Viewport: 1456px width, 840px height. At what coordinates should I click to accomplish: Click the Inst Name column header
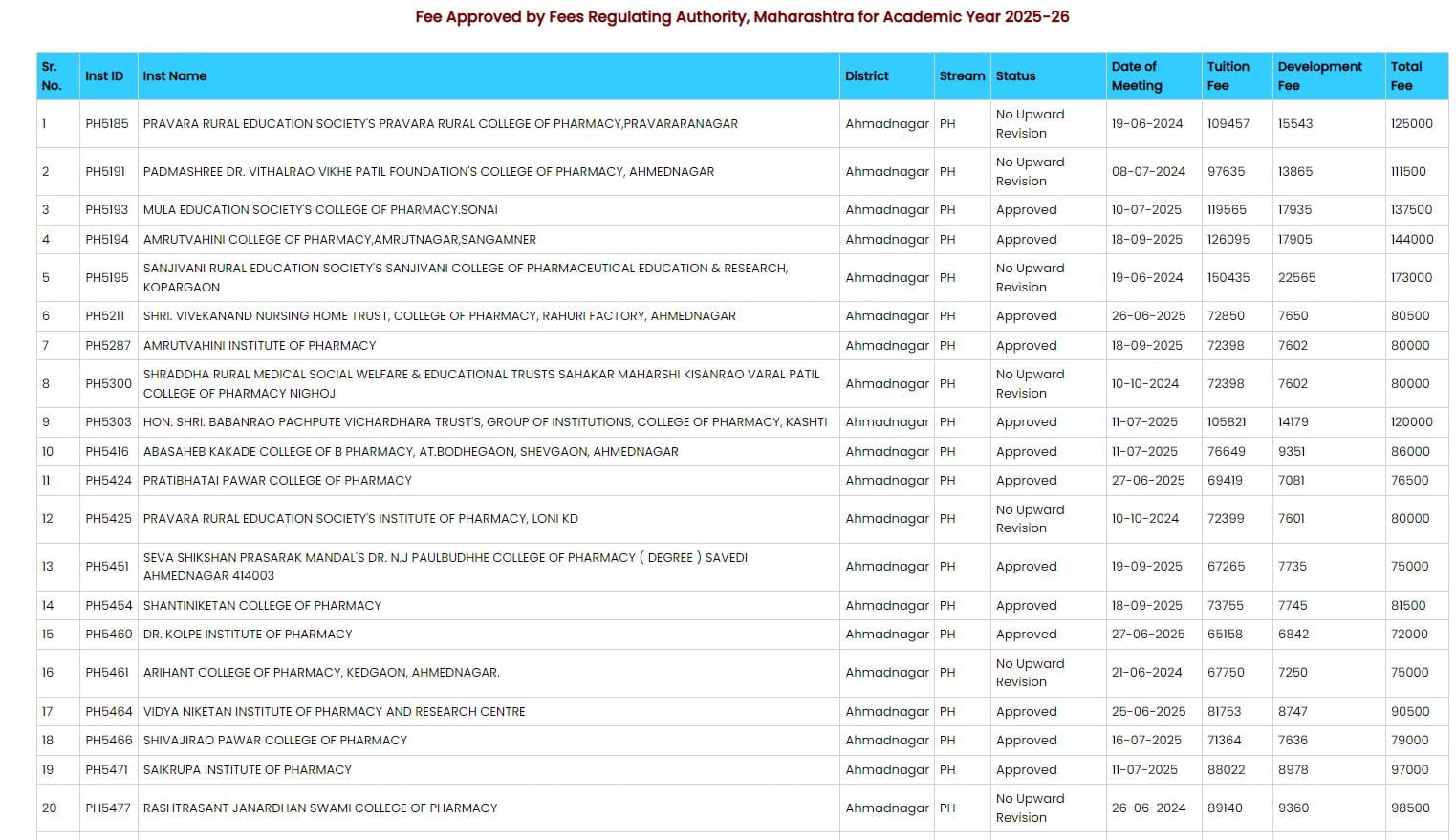175,76
